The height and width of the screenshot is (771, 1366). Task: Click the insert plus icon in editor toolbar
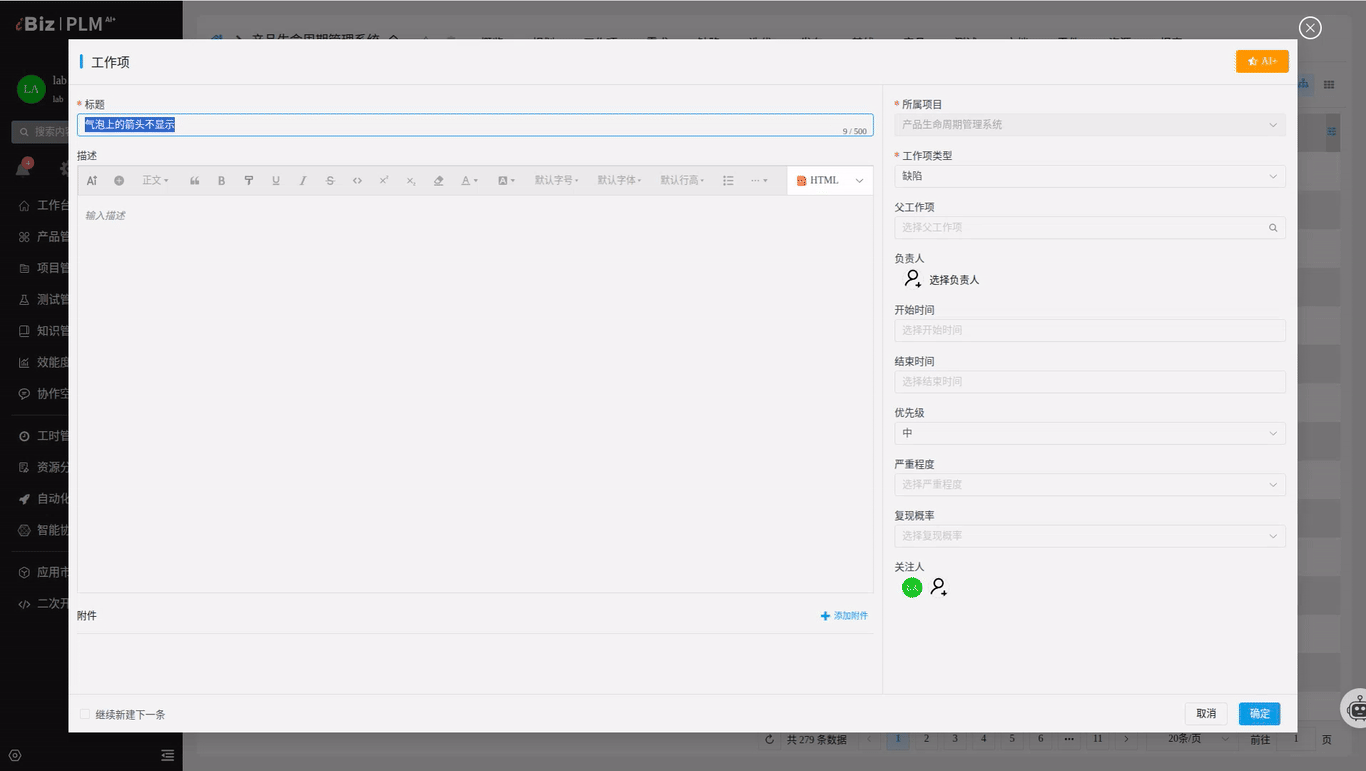[x=119, y=181]
